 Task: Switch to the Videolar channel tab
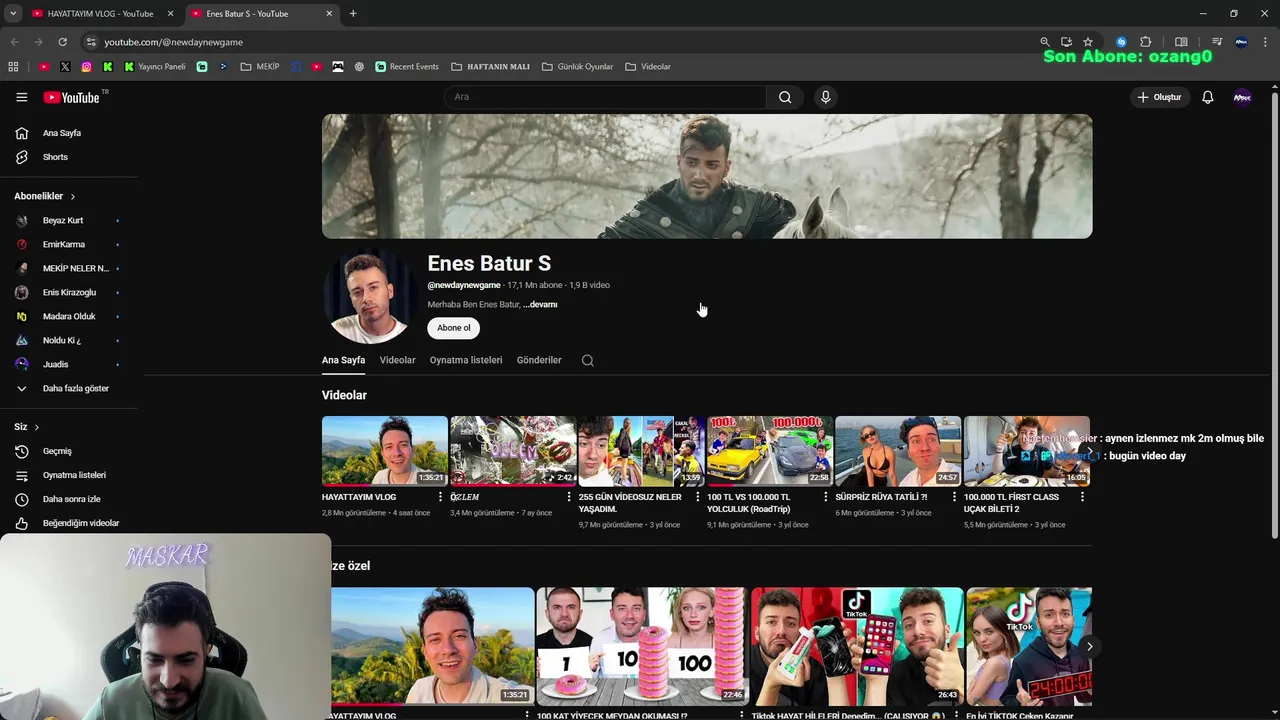(397, 360)
